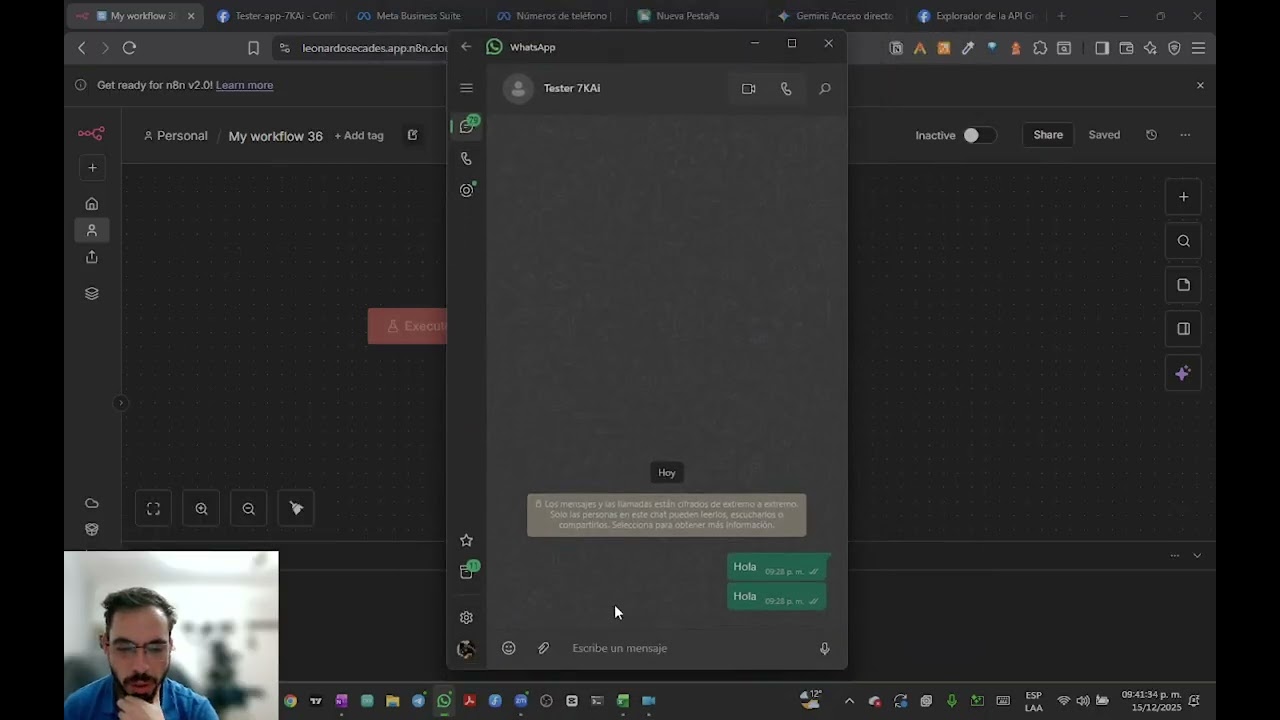The height and width of the screenshot is (720, 1280).
Task: Click the n8n plus create button in sidebar
Action: coord(92,168)
